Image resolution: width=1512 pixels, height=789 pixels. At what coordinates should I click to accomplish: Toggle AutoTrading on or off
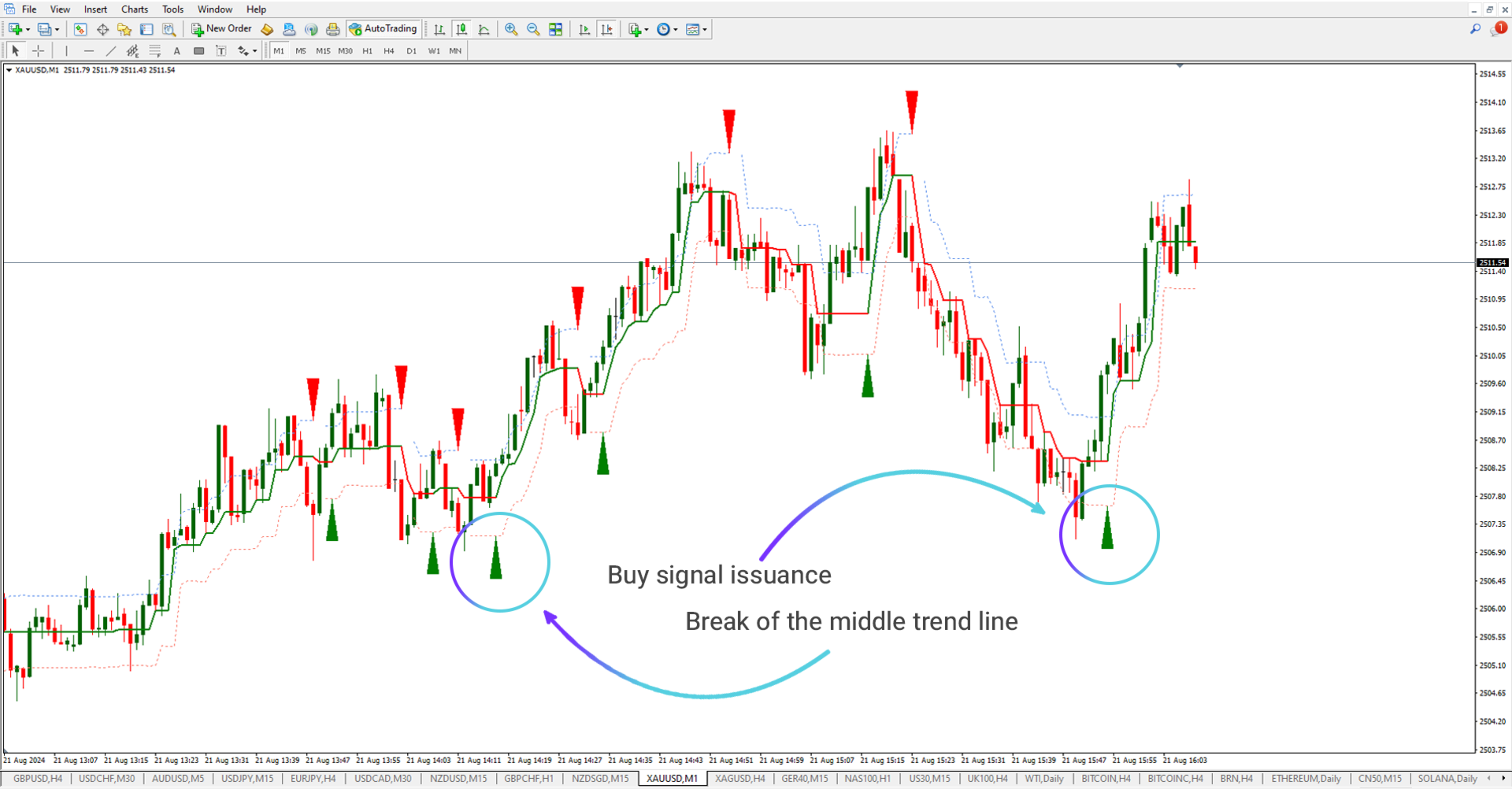384,29
